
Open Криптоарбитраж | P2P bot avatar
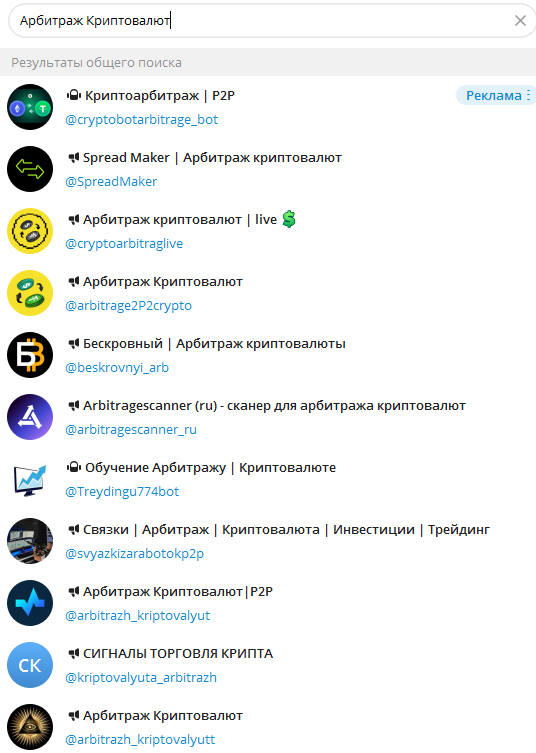point(30,107)
